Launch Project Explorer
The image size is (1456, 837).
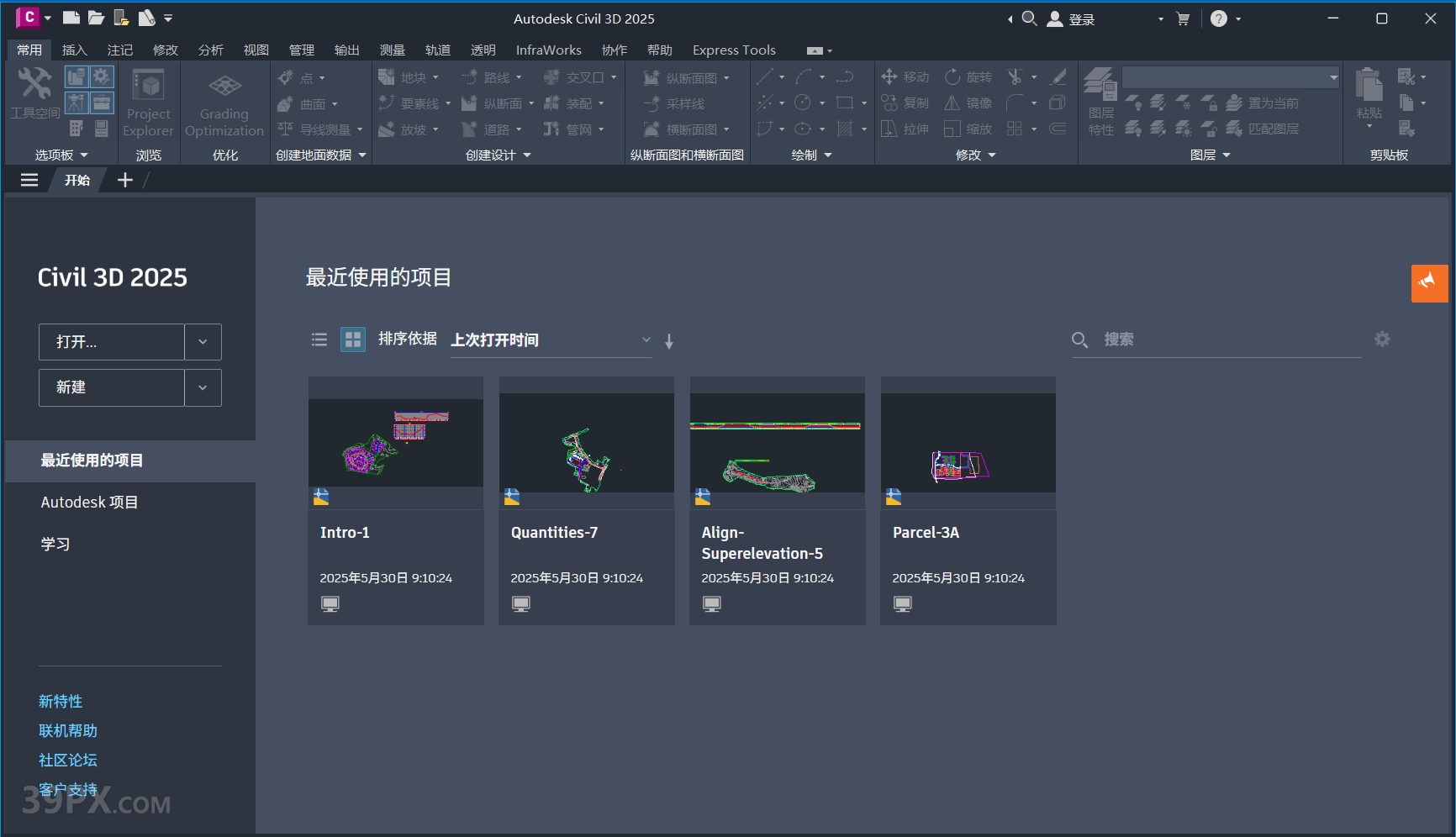click(148, 103)
